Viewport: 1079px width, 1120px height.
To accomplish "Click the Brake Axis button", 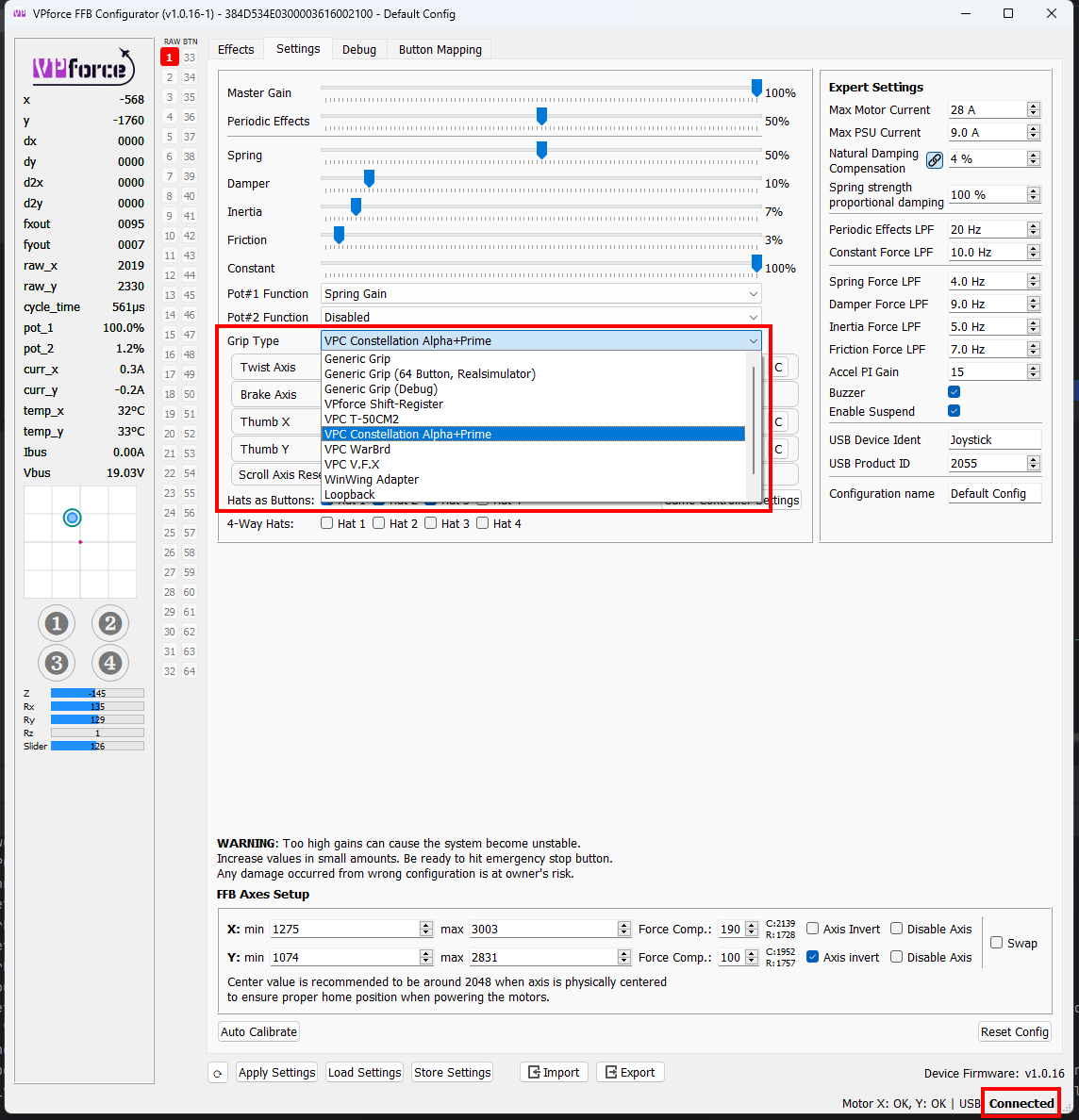I will (276, 394).
